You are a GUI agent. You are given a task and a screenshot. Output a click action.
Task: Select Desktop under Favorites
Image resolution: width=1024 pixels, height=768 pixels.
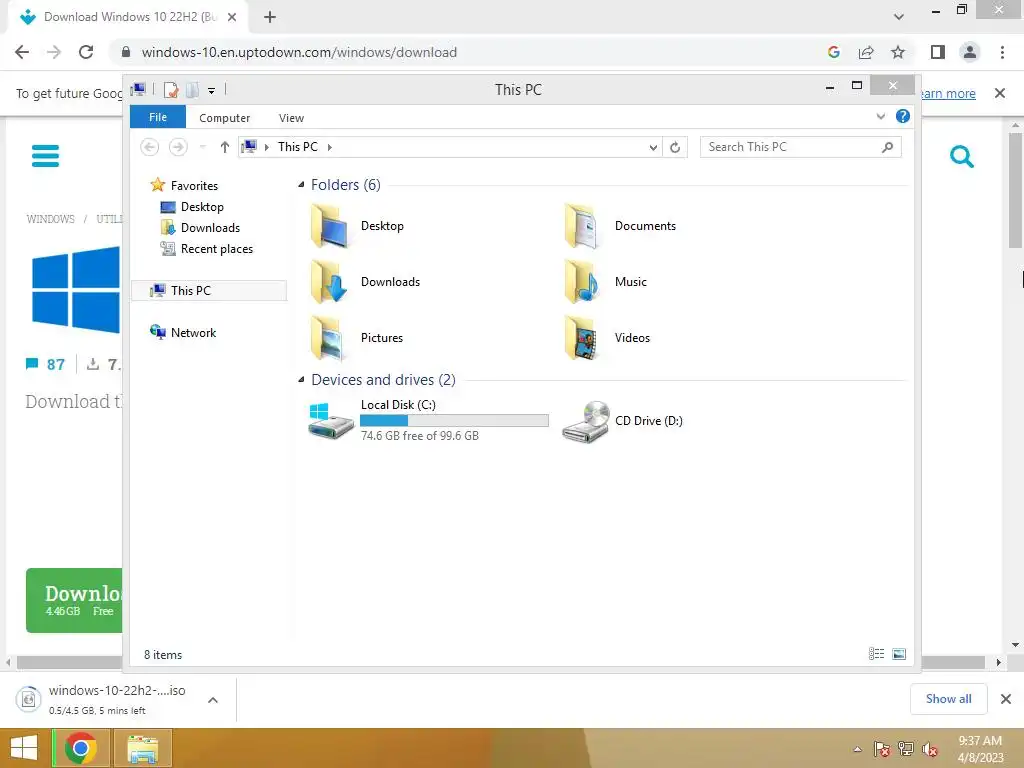click(x=192, y=207)
